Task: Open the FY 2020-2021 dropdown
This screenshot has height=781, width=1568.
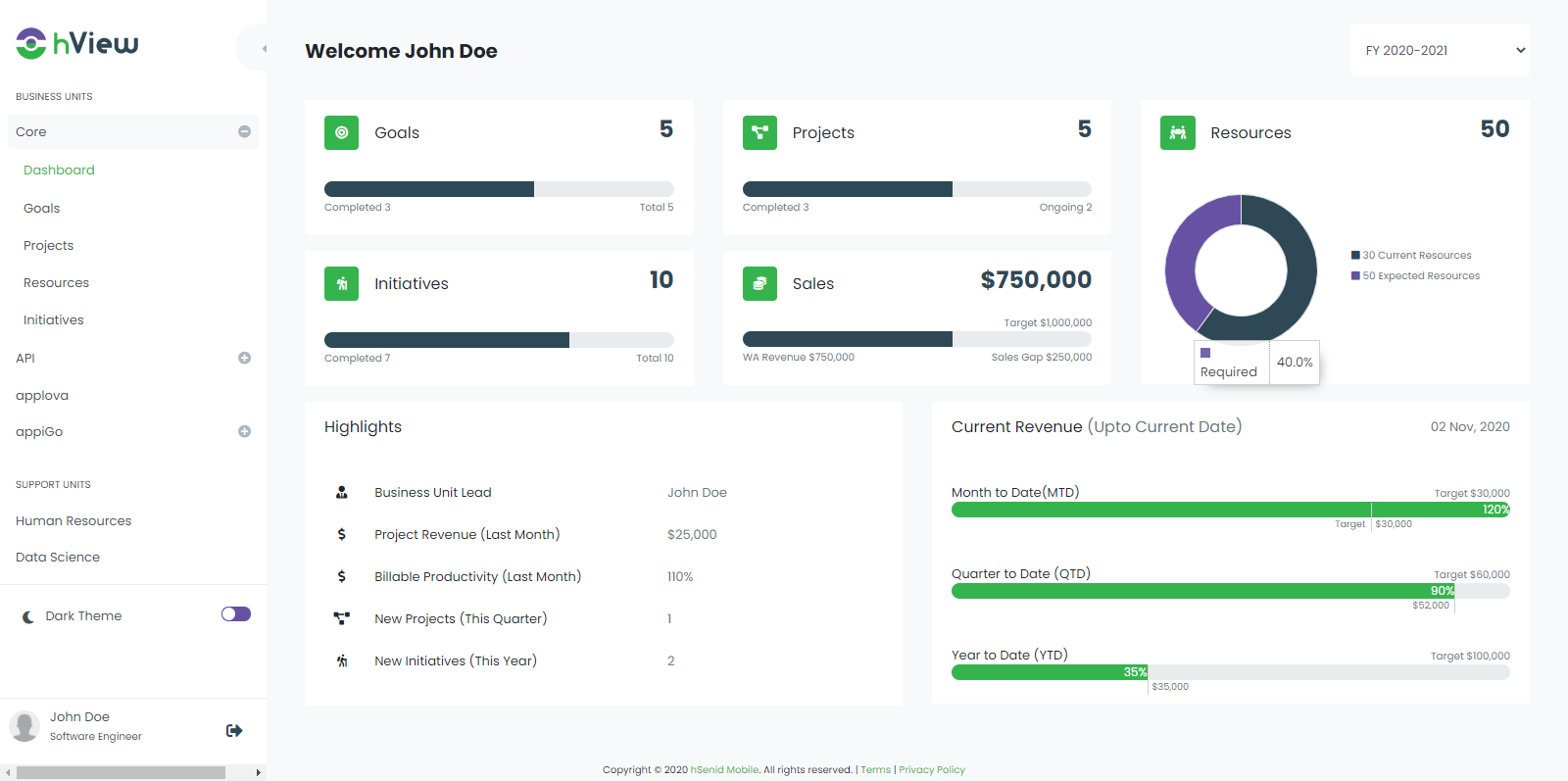Action: (x=1440, y=50)
